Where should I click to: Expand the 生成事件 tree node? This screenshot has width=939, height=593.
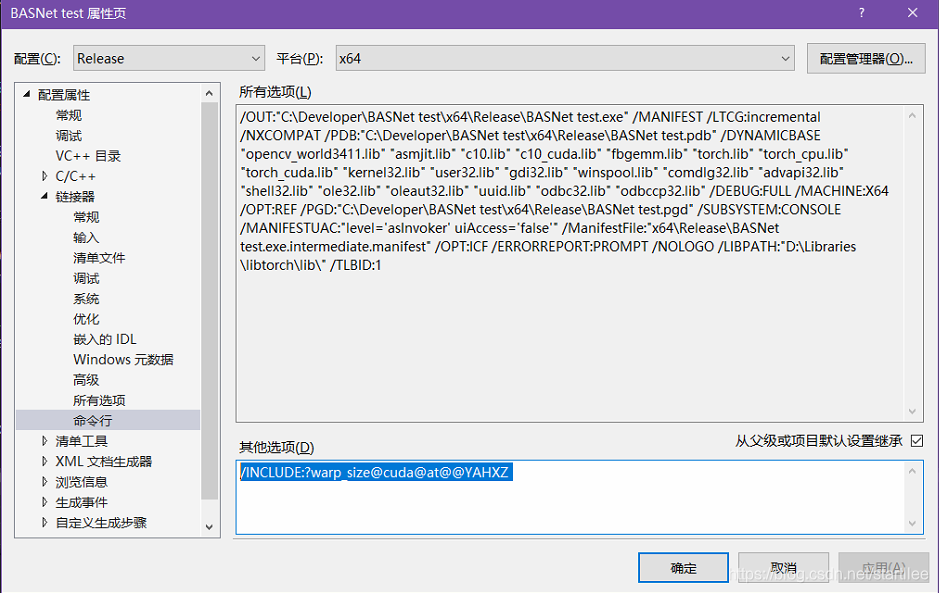pyautogui.click(x=44, y=502)
